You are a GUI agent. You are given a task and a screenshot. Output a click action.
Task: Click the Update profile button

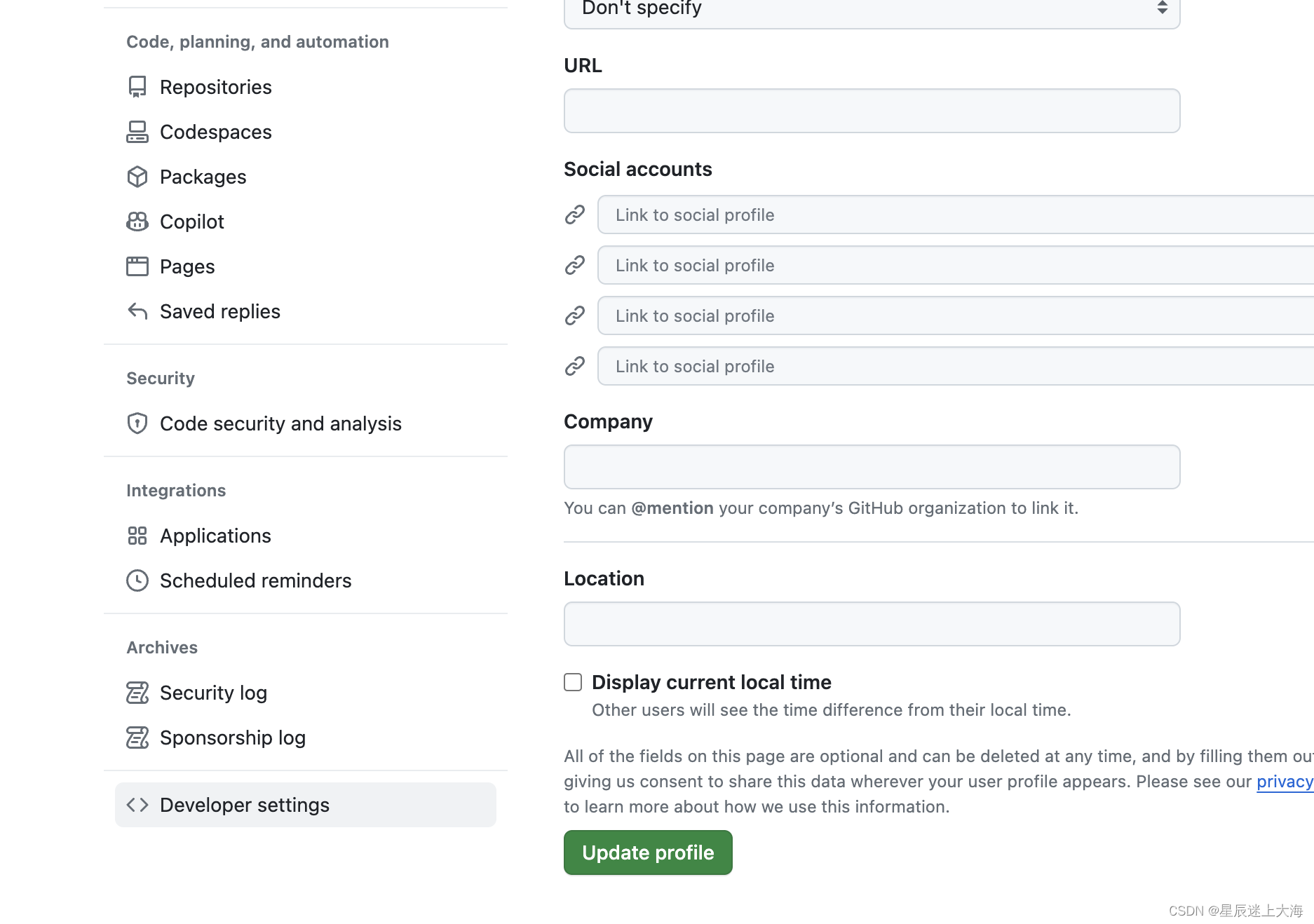point(648,852)
